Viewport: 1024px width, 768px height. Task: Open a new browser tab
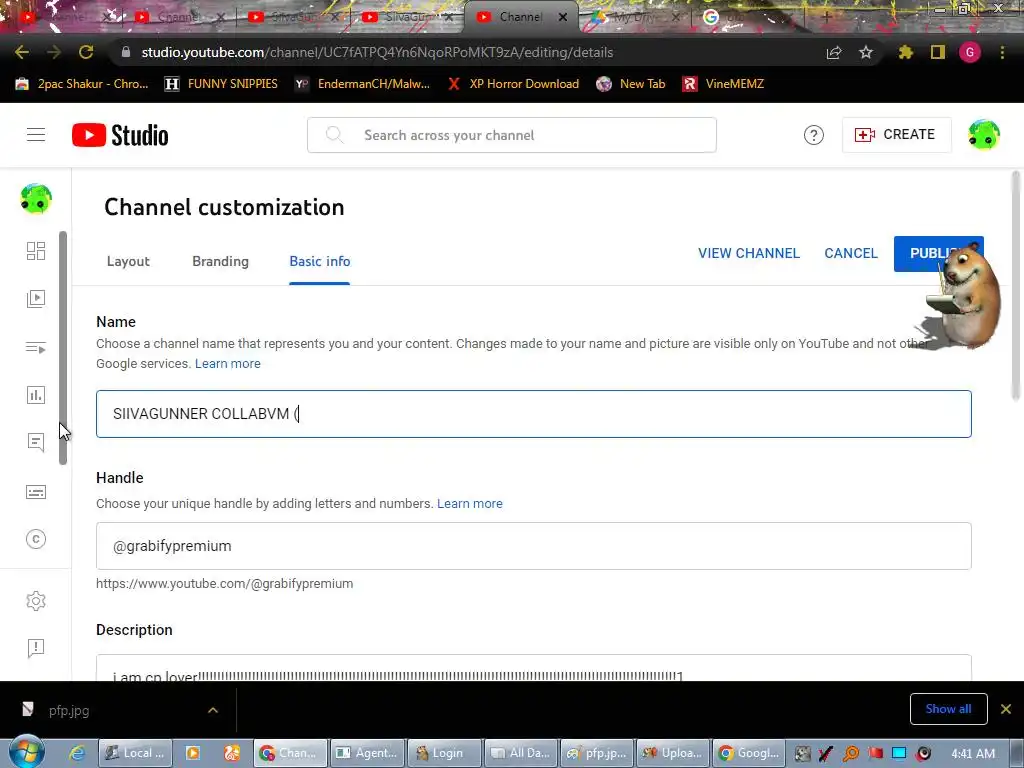click(x=825, y=17)
